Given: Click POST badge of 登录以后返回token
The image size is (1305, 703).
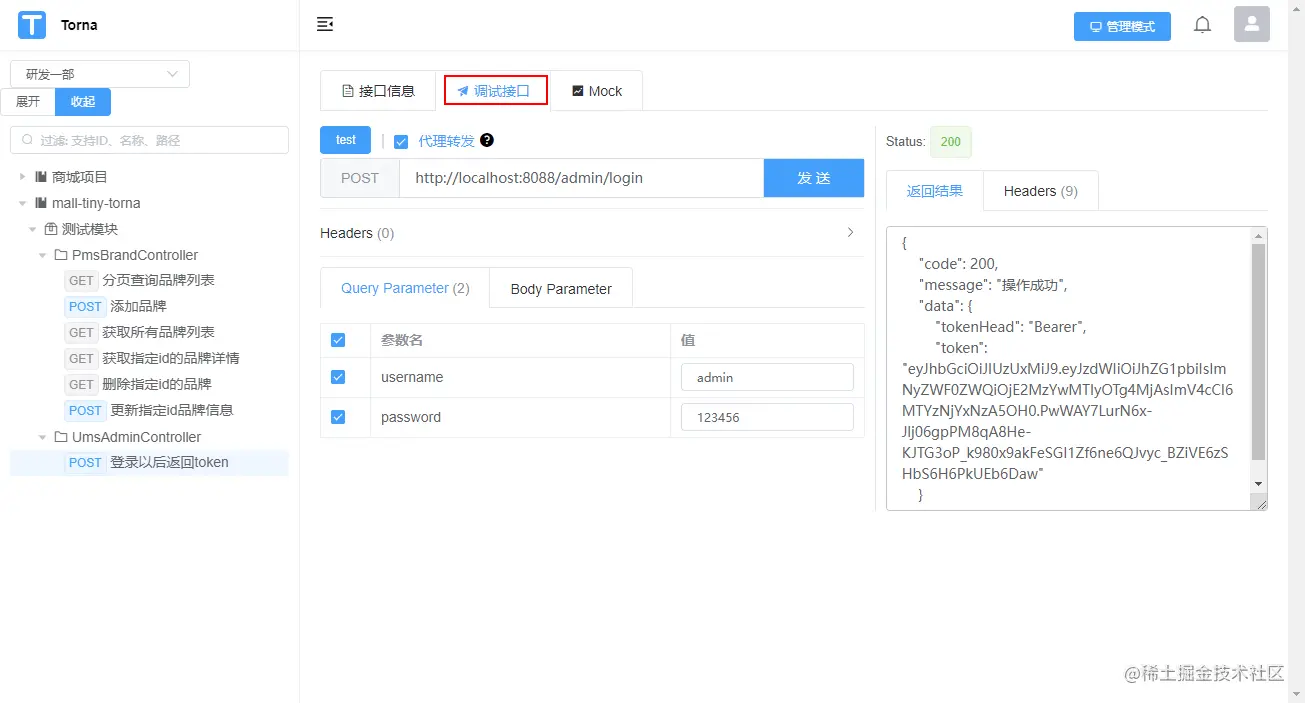Looking at the screenshot, I should pos(85,463).
